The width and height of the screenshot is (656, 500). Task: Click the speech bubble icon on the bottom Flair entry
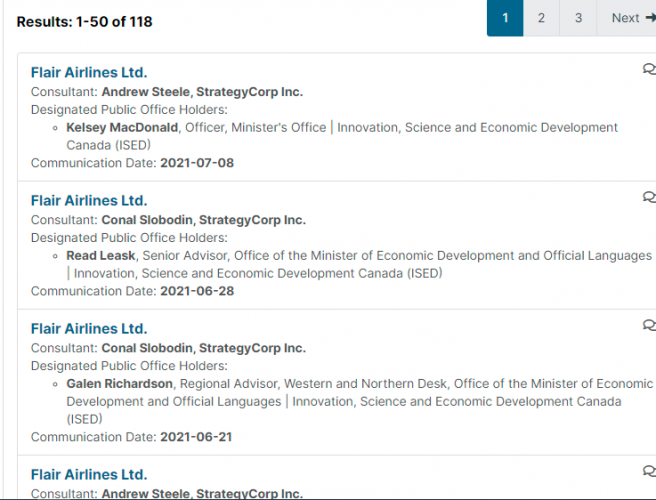(649, 471)
